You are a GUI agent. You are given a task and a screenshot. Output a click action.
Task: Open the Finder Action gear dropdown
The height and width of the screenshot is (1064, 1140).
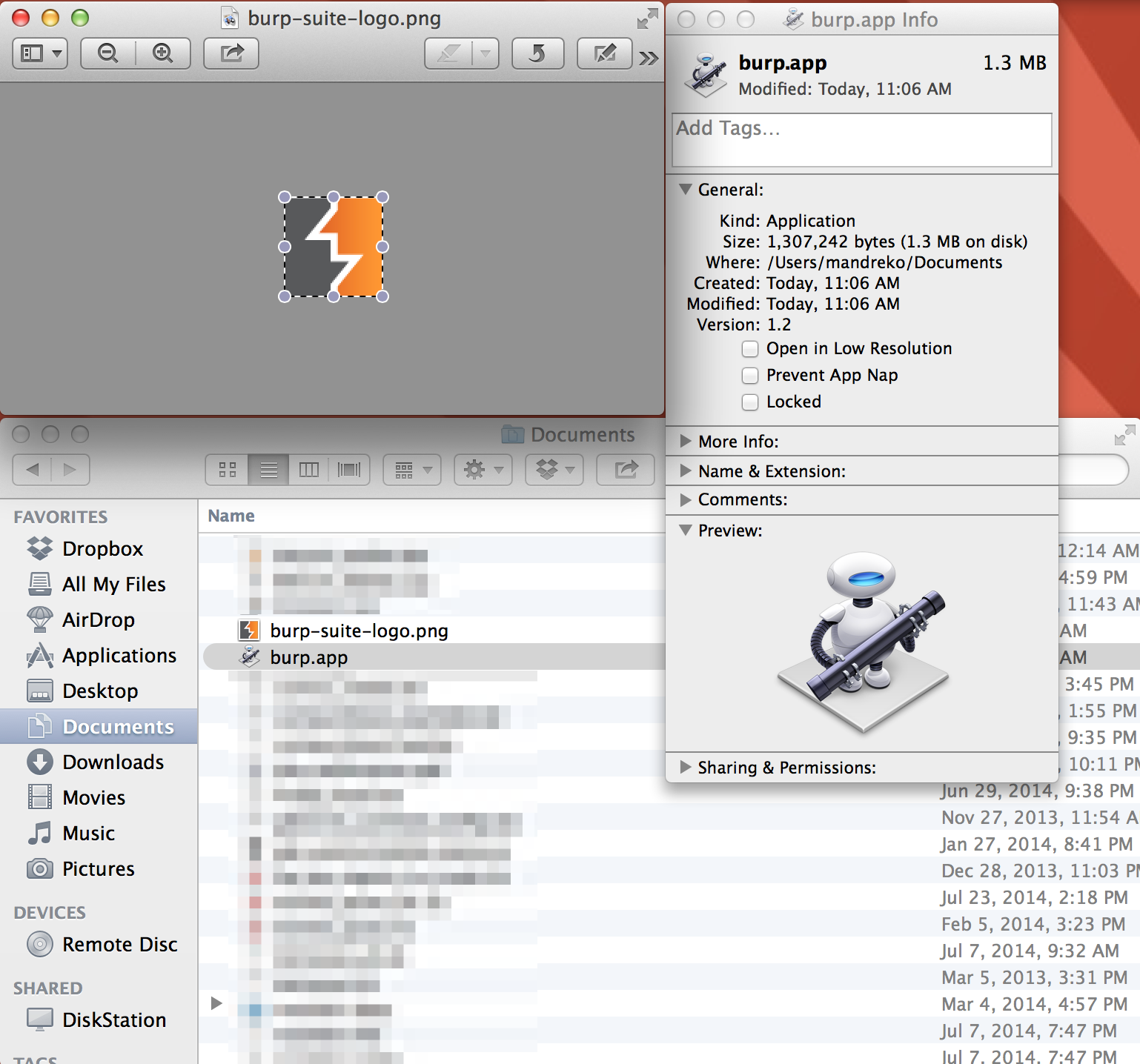tap(483, 470)
